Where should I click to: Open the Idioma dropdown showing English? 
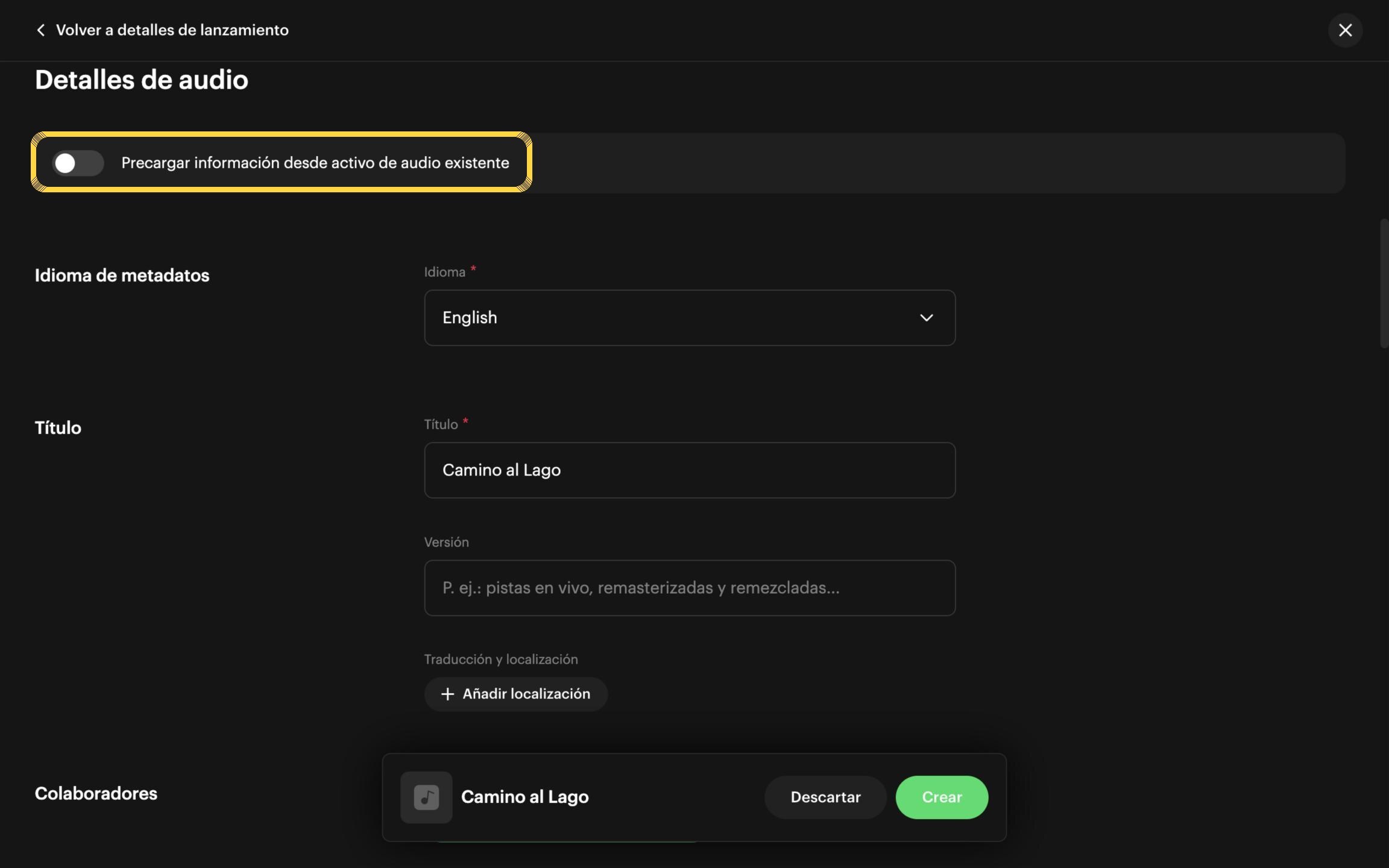coord(690,318)
